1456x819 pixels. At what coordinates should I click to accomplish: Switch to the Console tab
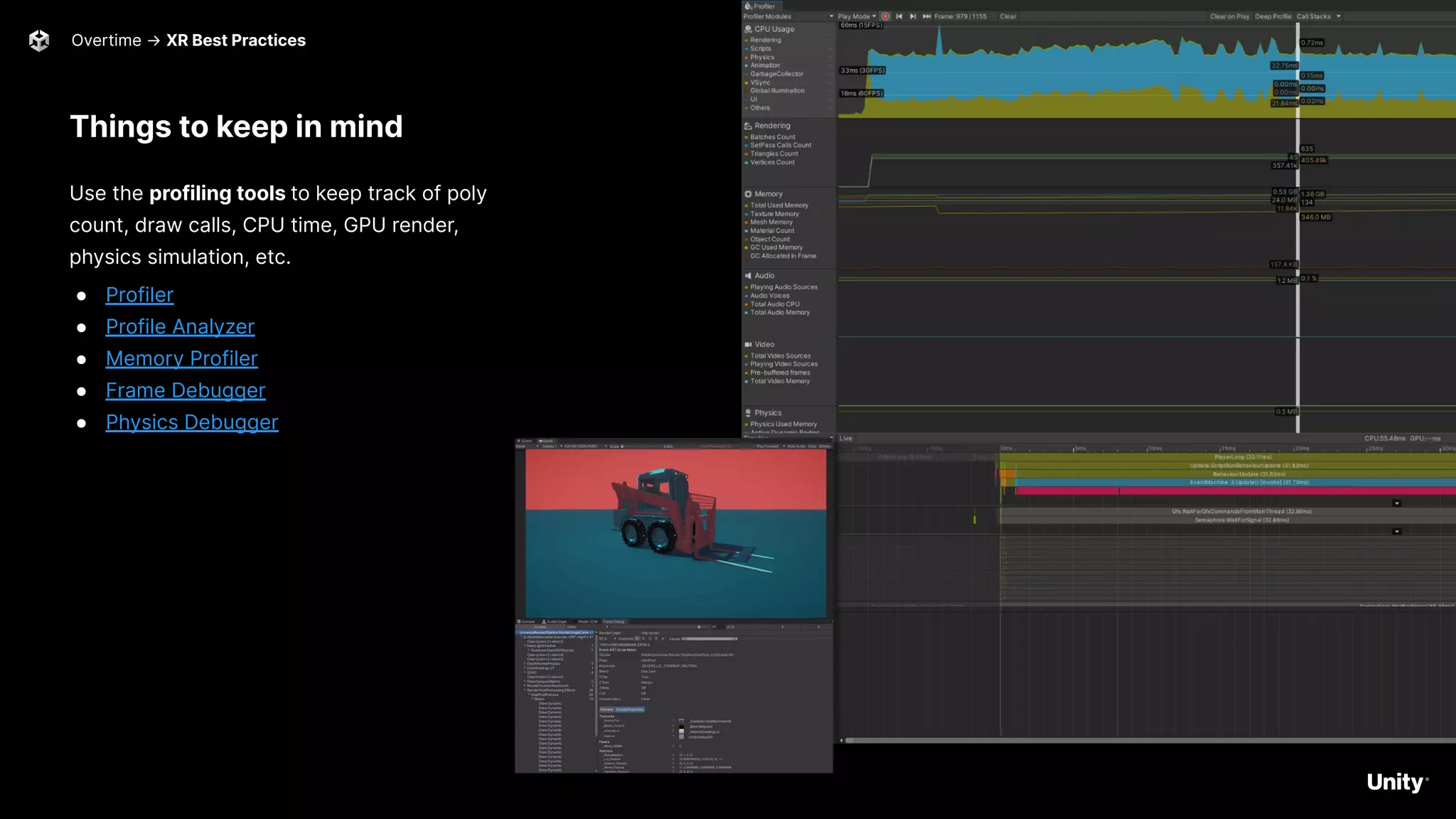[527, 621]
